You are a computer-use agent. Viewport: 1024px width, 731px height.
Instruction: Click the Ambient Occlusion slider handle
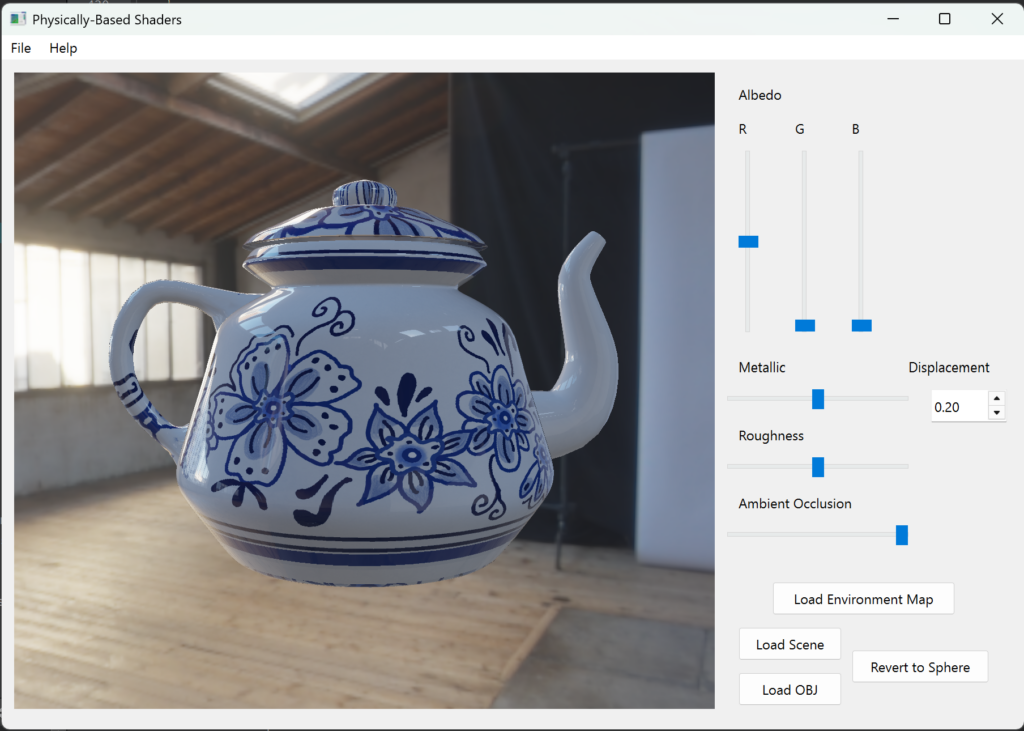[901, 535]
